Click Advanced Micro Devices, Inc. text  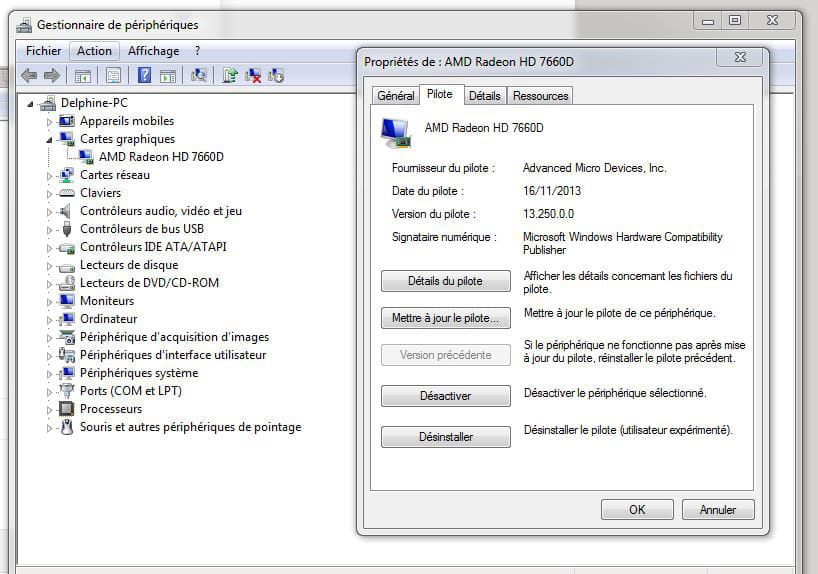tap(594, 168)
